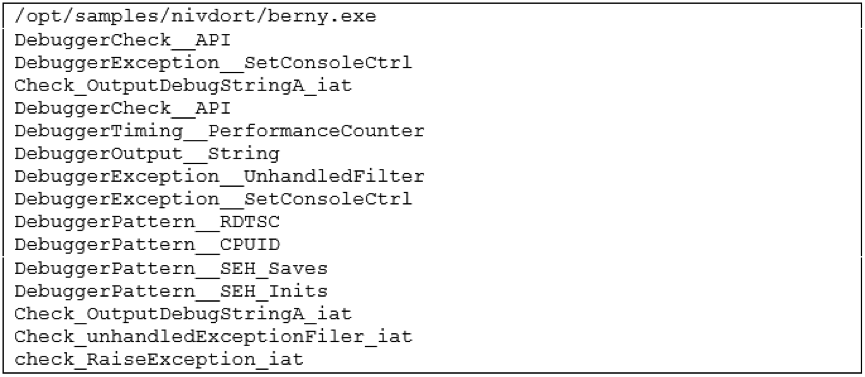Select the first DebuggerCheck__API line
865x377 pixels.
tap(122, 40)
